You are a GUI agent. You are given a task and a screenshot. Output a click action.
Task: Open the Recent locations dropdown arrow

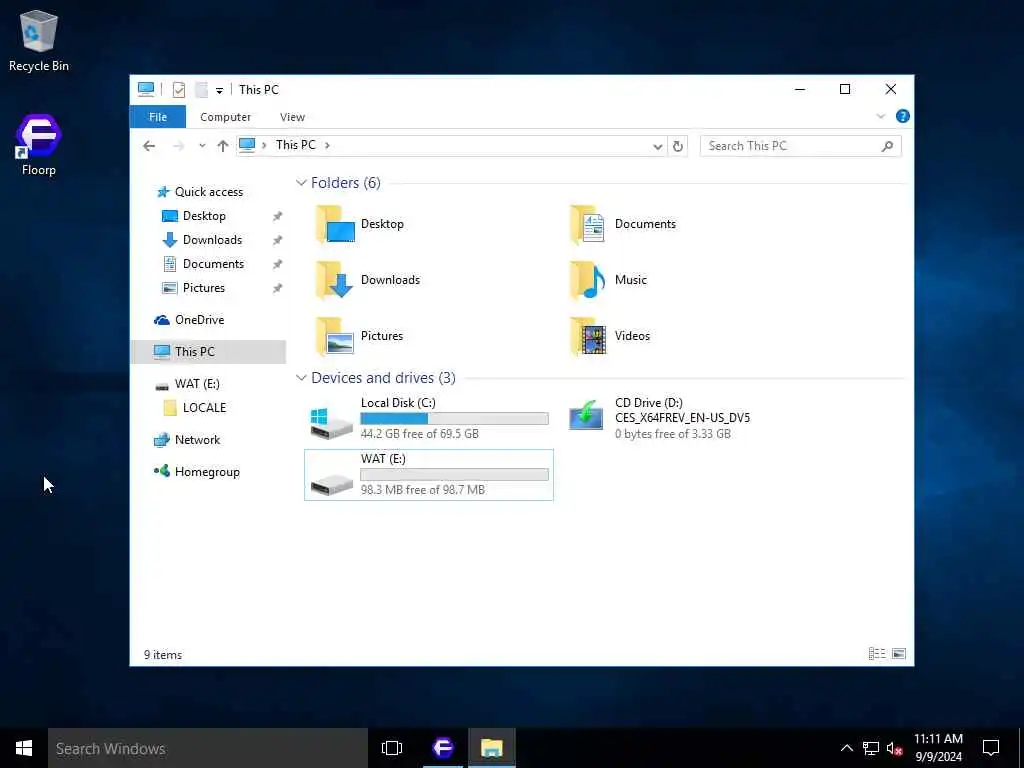[x=202, y=146]
